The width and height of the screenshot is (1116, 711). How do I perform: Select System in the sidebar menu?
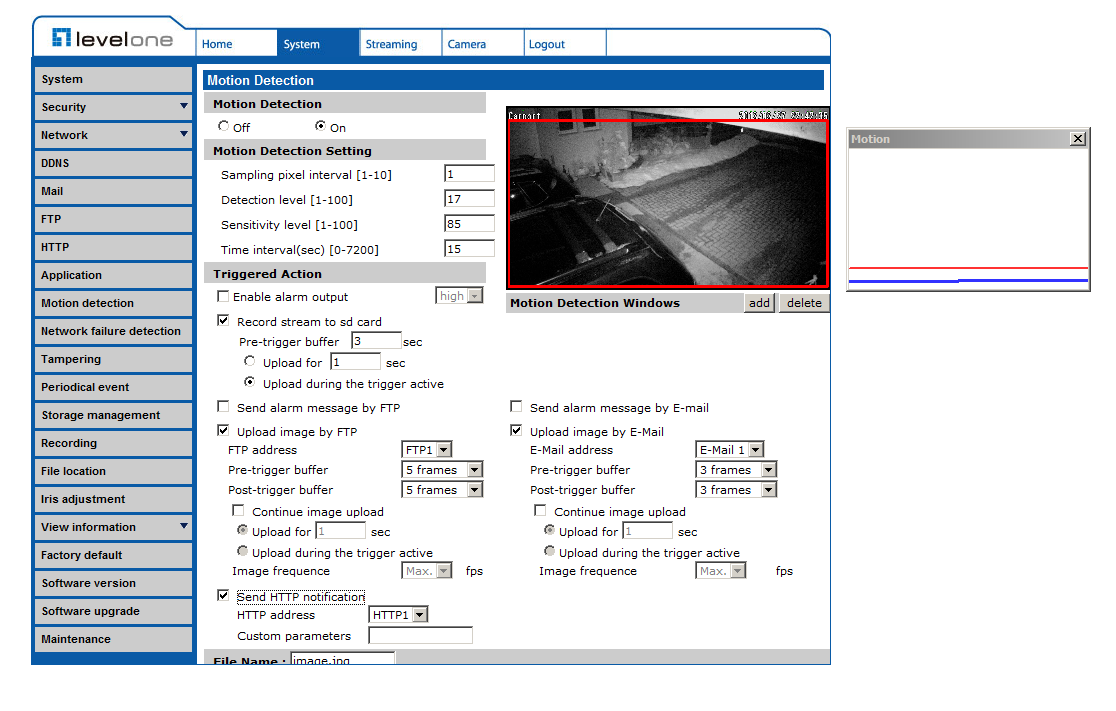pyautogui.click(x=113, y=79)
